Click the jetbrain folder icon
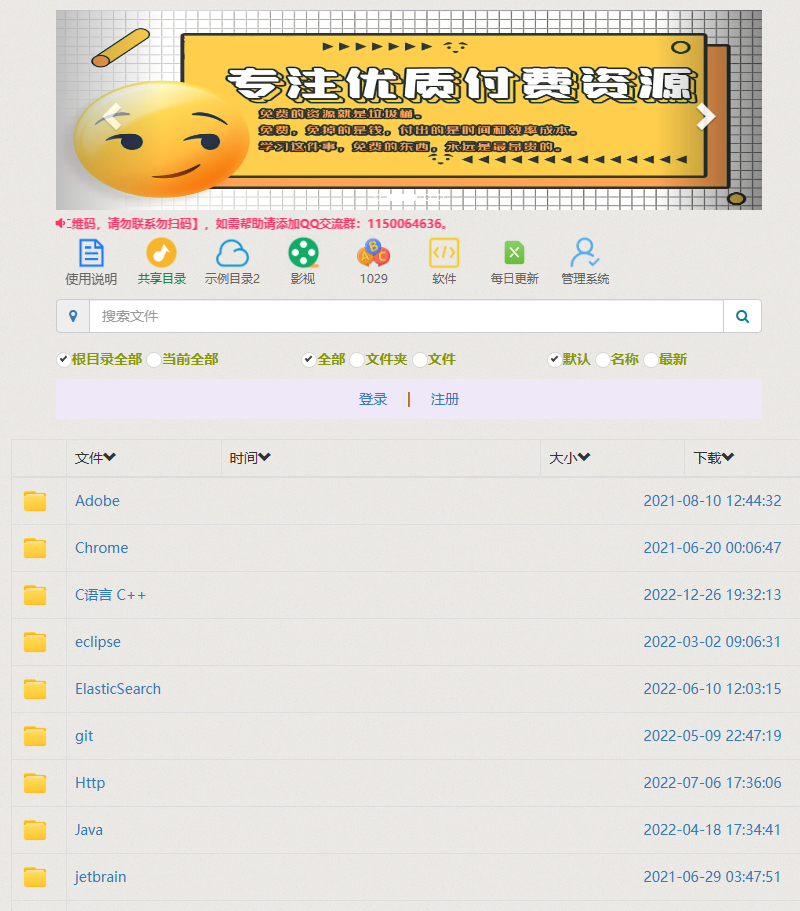 (x=35, y=877)
